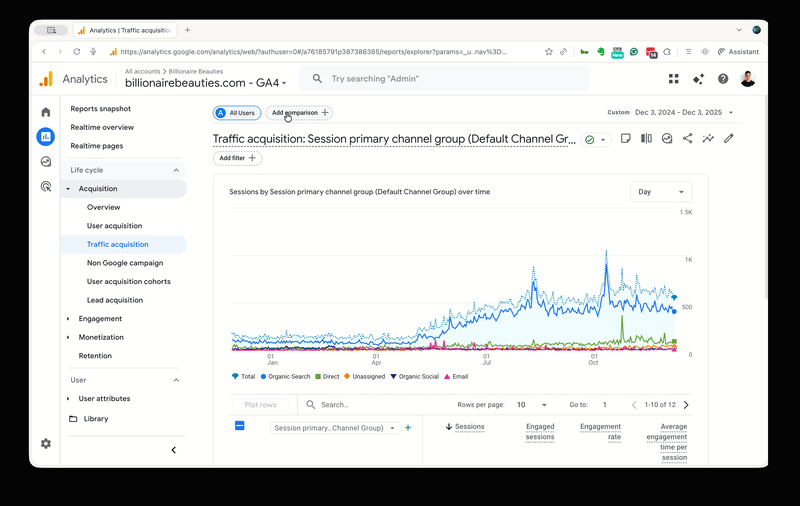Viewport: 800px width, 506px height.
Task: Open the Google apps grid icon
Action: click(x=673, y=79)
